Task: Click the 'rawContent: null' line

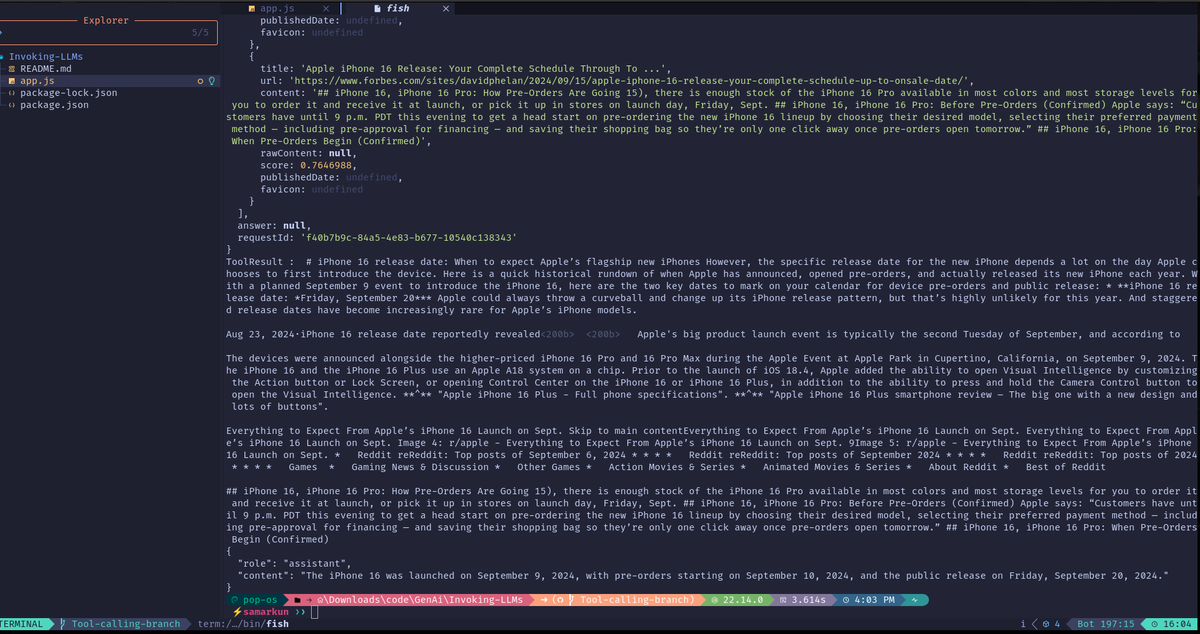Action: (x=307, y=153)
